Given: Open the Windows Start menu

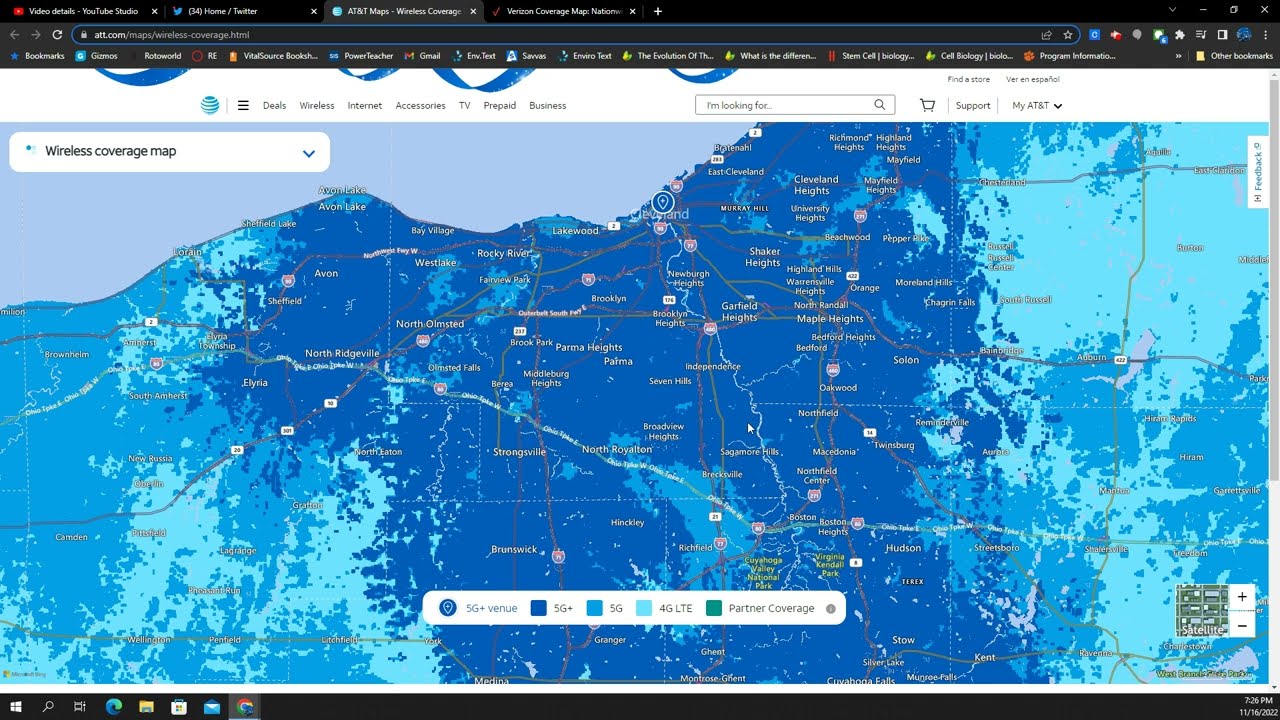Looking at the screenshot, I should [x=16, y=707].
